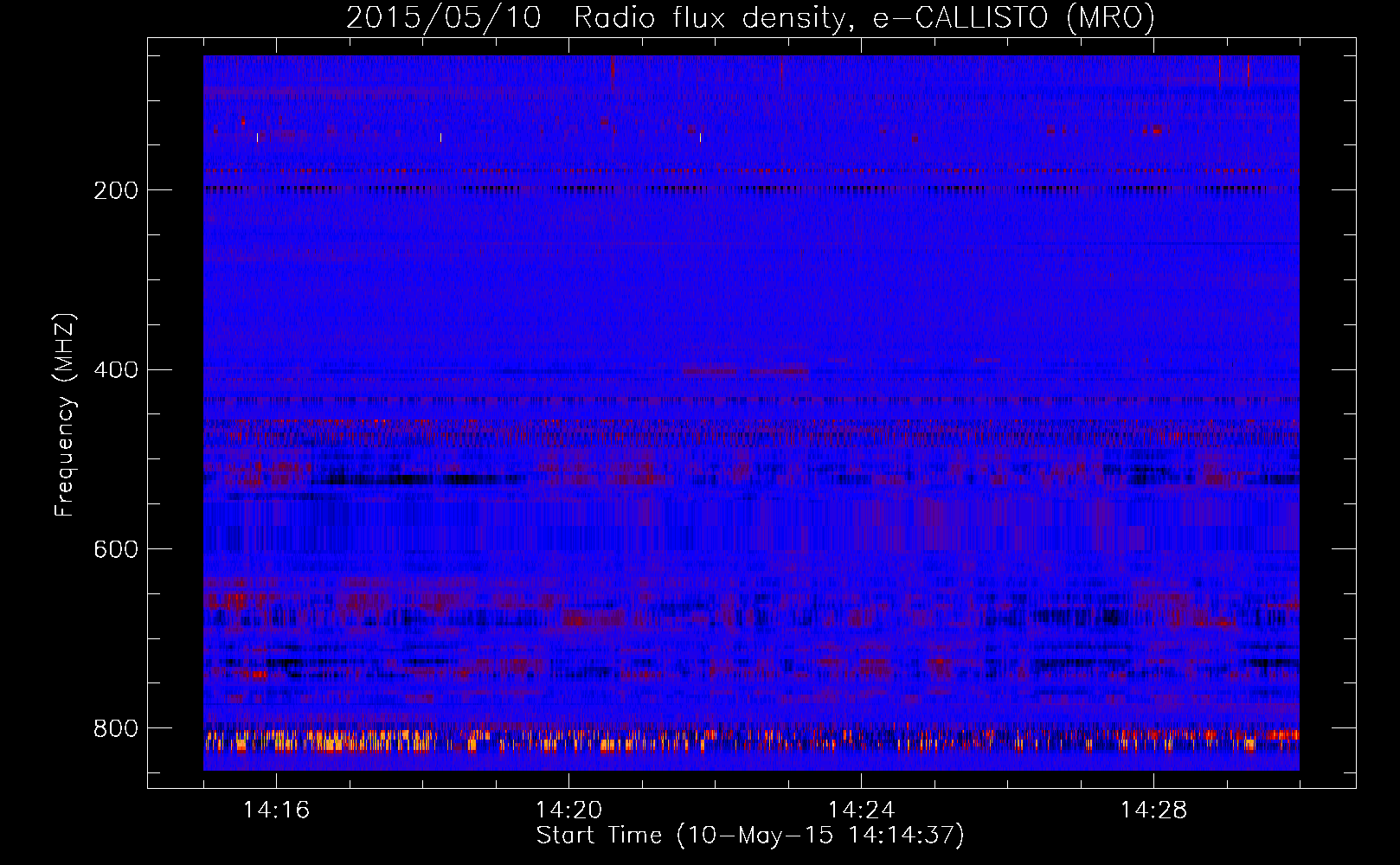Viewport: 1400px width, 865px height.
Task: Click the 600 frequency tick label
Action: 115,550
